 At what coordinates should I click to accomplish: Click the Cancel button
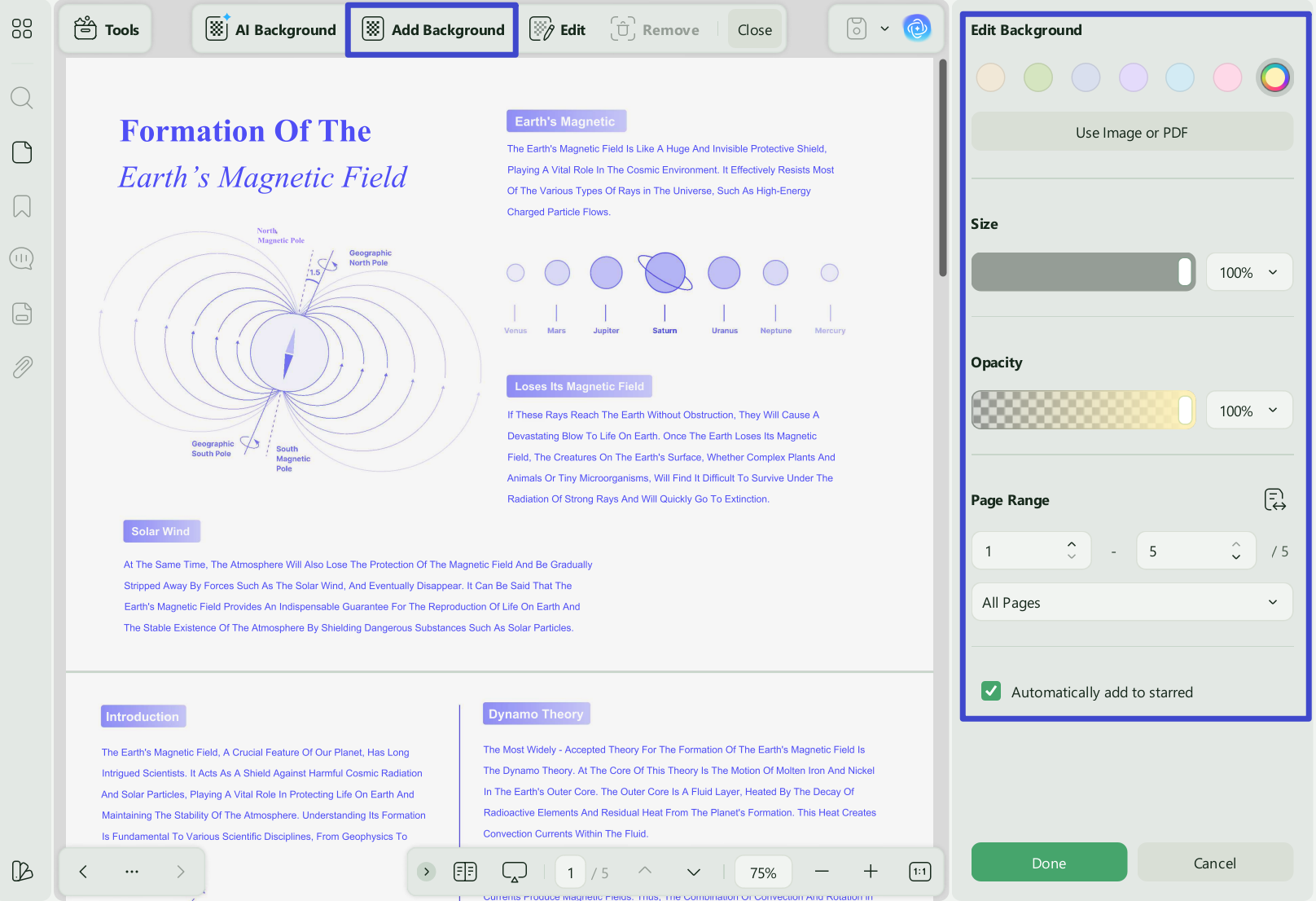(x=1215, y=863)
